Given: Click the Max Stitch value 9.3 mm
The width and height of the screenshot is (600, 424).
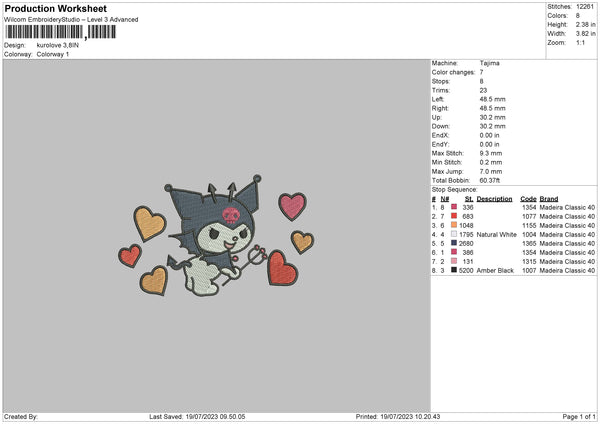Looking at the screenshot, I should tap(491, 153).
